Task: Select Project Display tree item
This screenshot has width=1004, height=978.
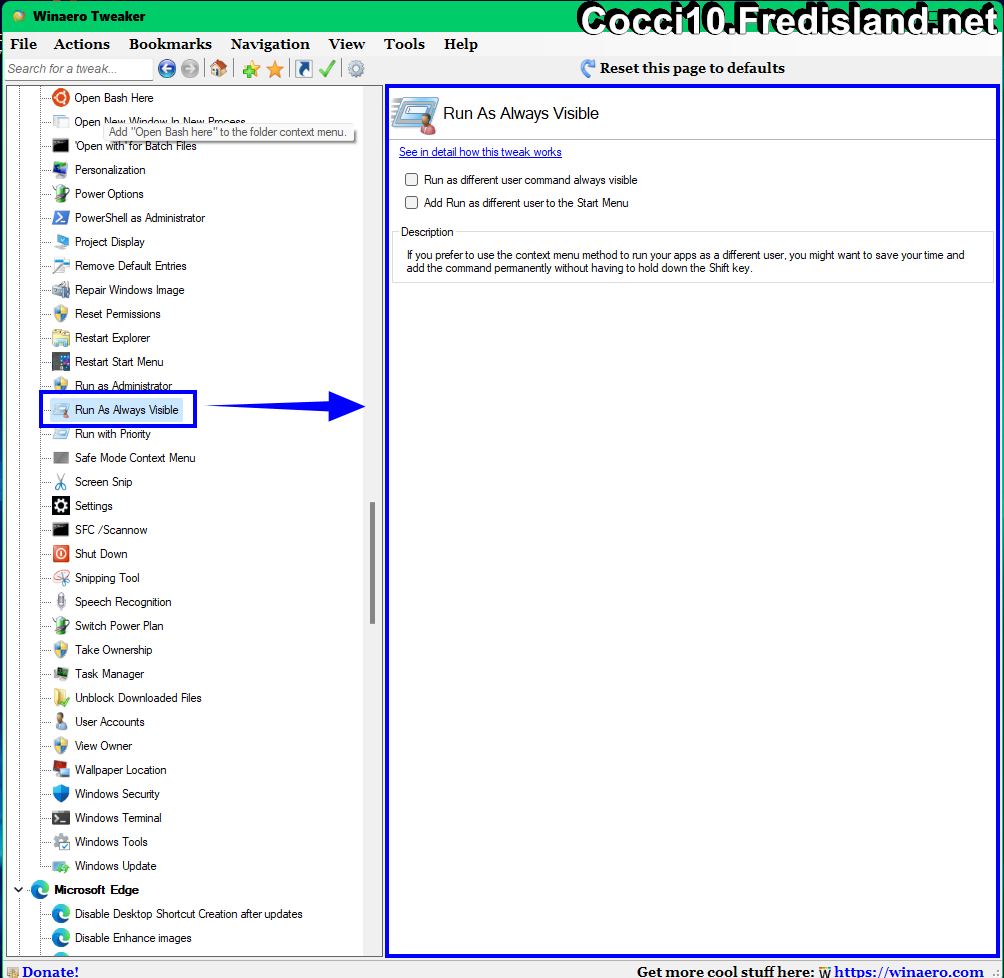Action: [109, 242]
